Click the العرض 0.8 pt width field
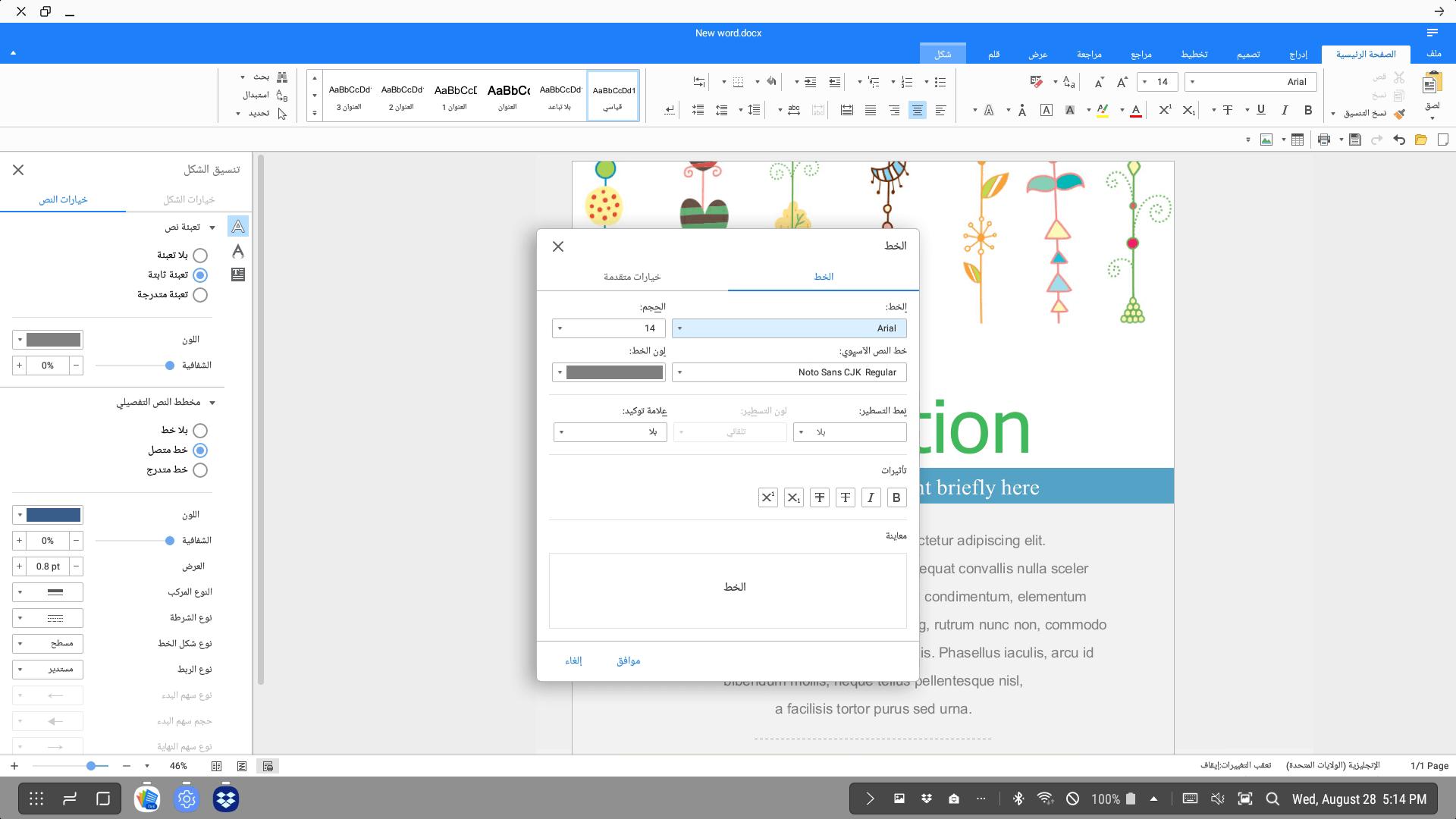 point(48,566)
